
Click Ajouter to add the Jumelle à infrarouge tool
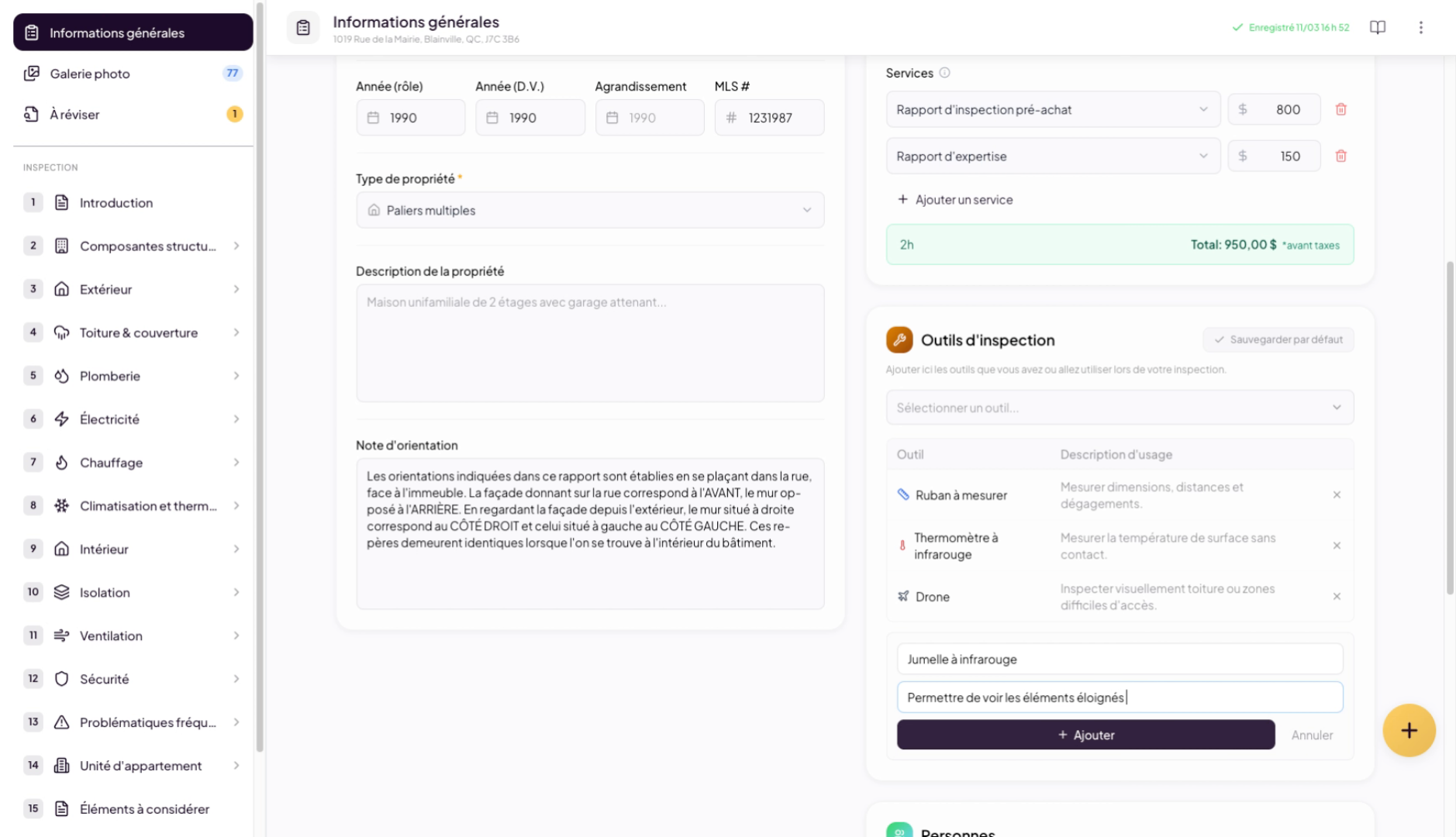(1085, 735)
